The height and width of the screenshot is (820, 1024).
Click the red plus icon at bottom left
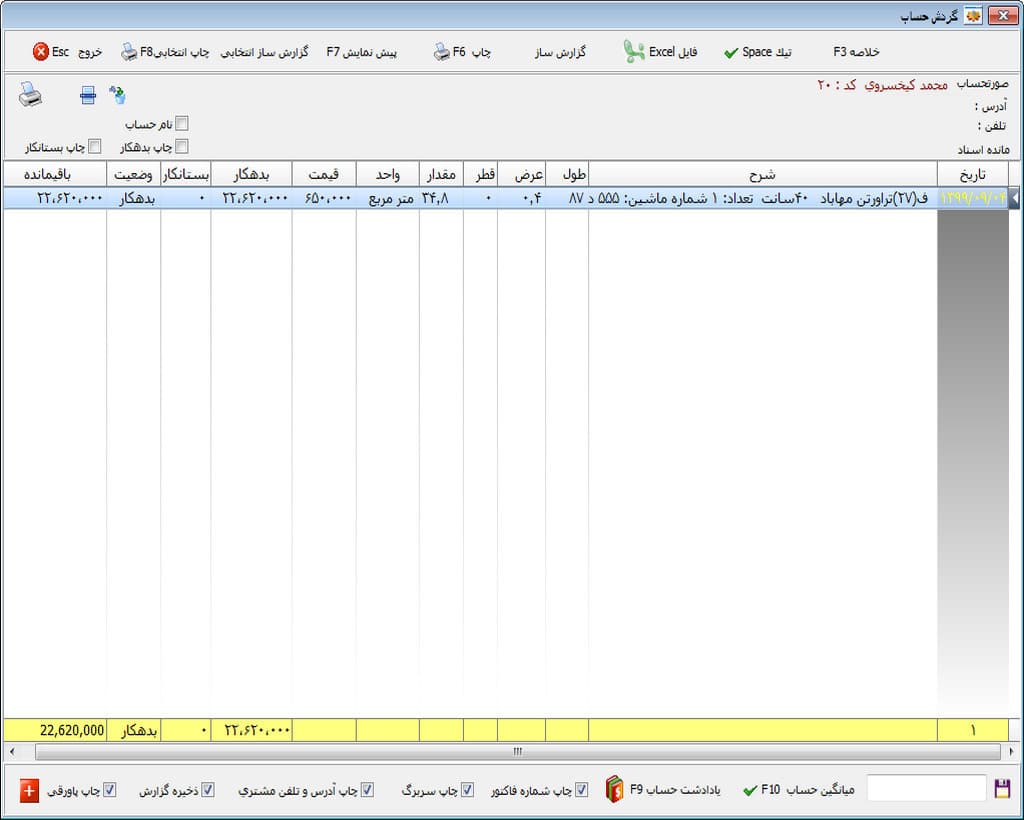[29, 791]
